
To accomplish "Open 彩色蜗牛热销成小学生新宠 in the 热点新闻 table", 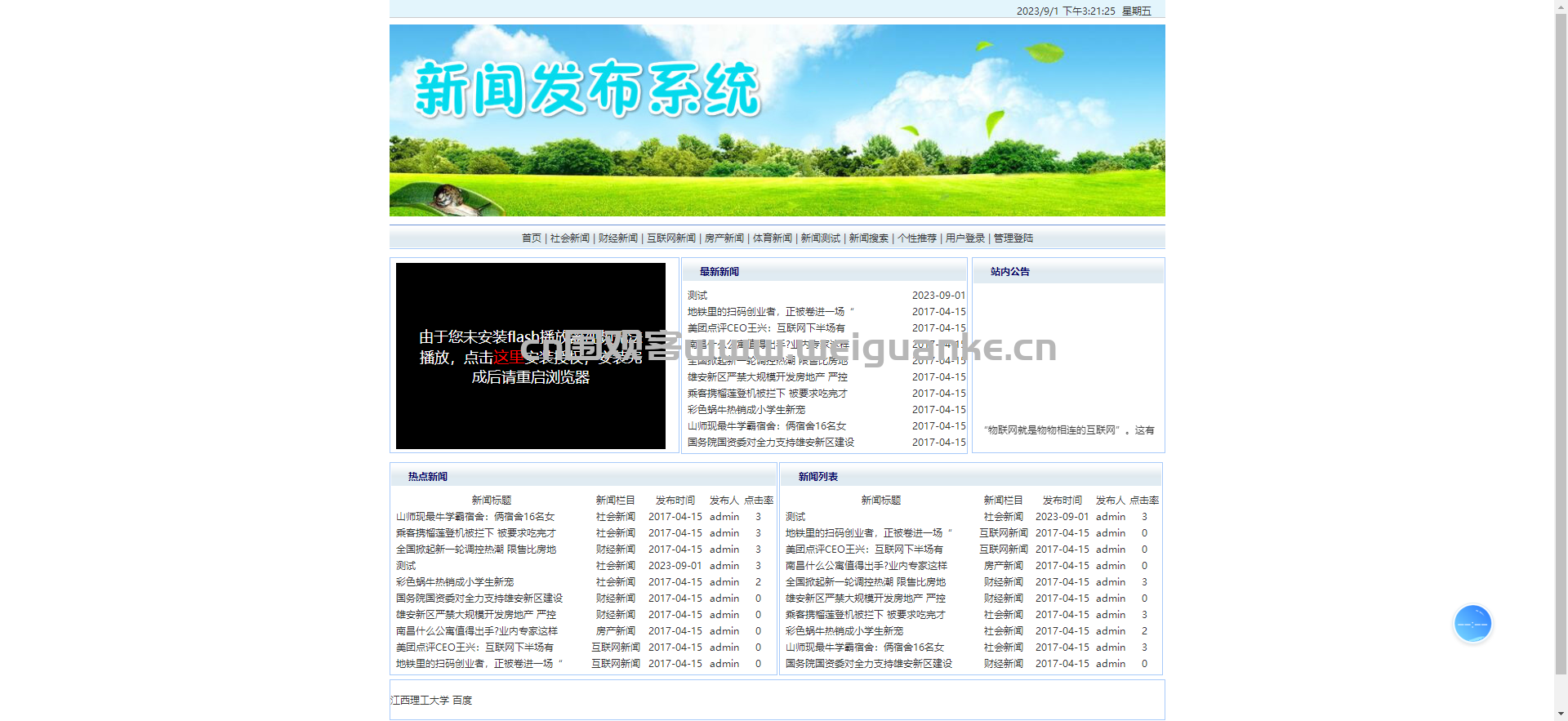I will tap(455, 582).
